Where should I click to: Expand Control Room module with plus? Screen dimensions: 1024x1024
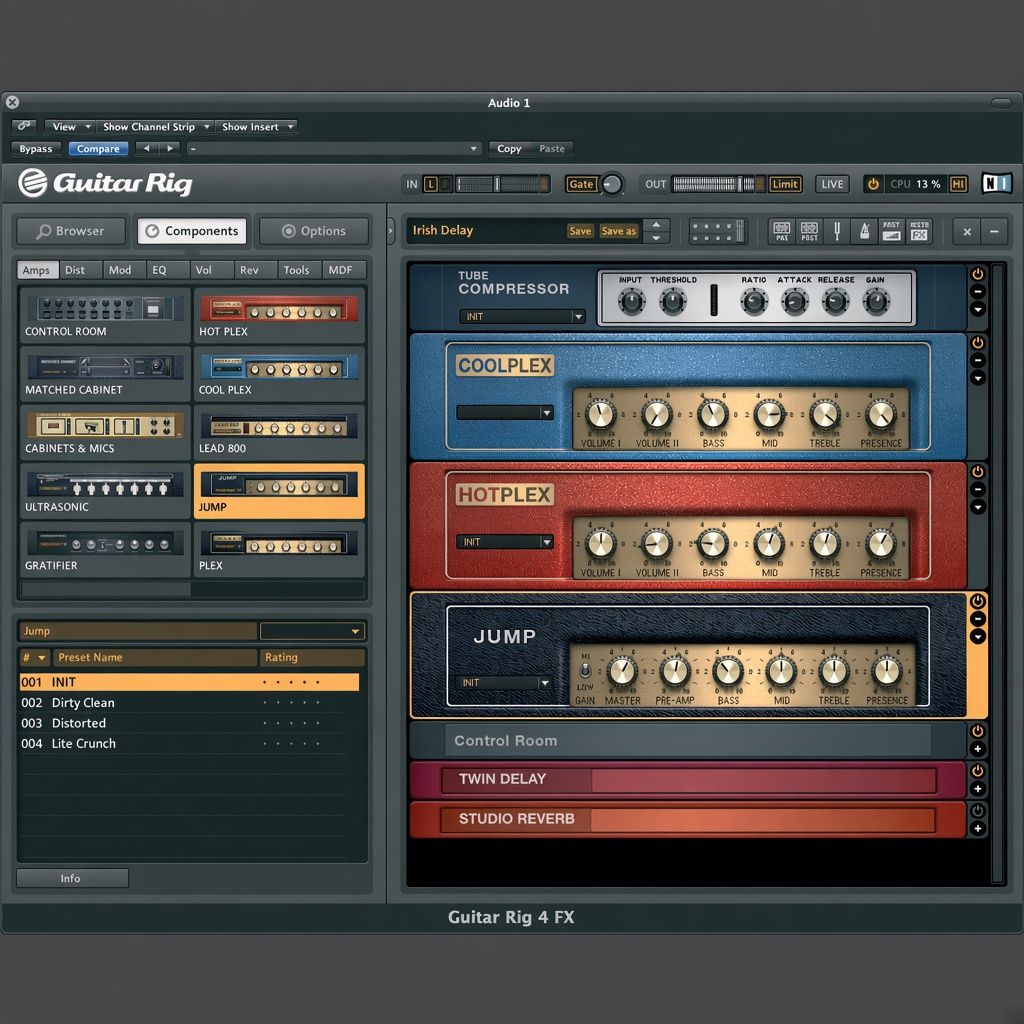978,749
